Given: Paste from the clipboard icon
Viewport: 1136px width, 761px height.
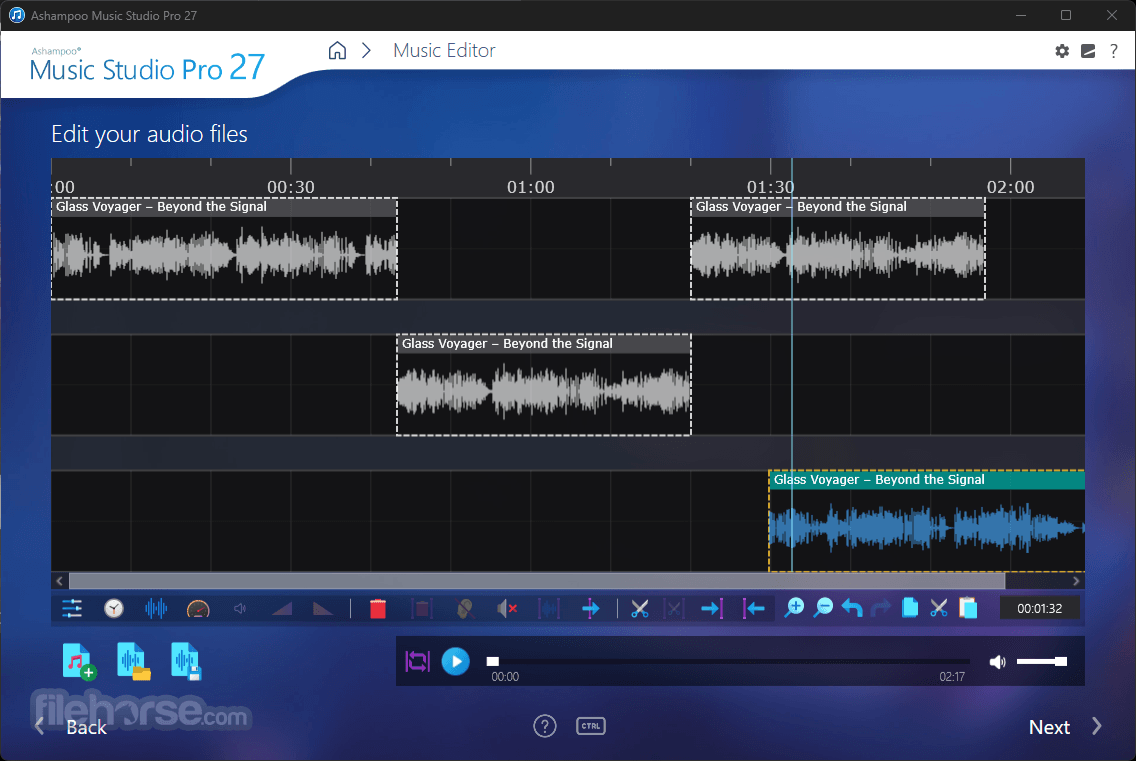Looking at the screenshot, I should pyautogui.click(x=968, y=607).
